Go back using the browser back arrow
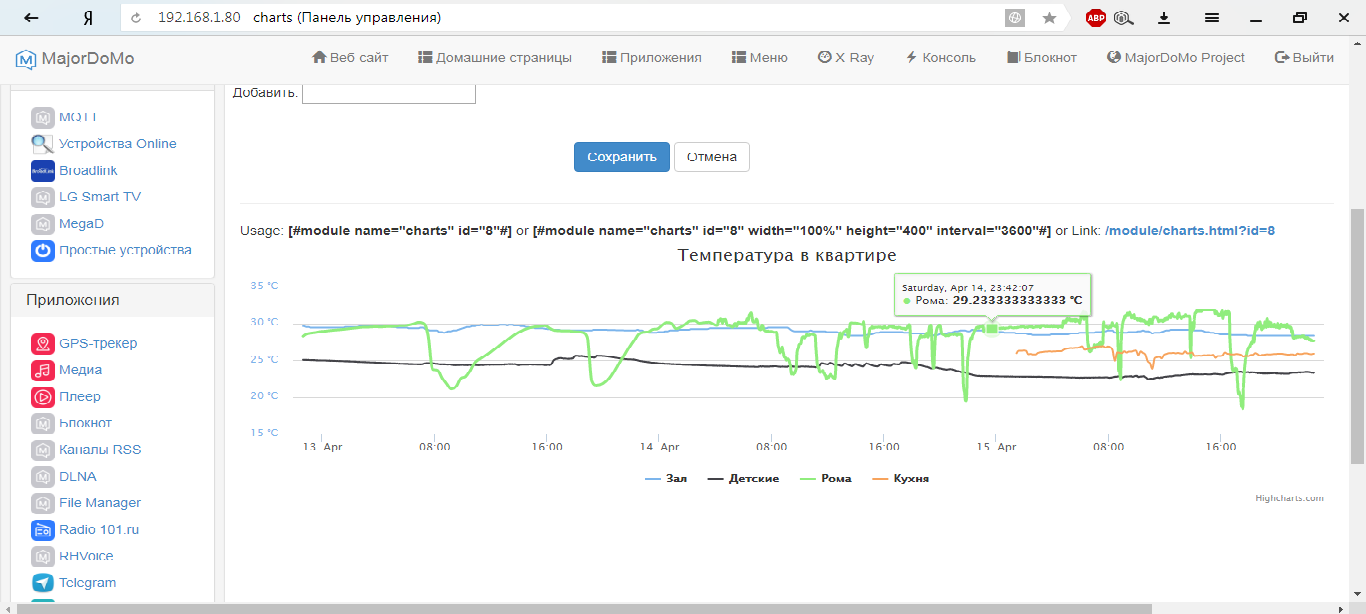Image resolution: width=1366 pixels, height=614 pixels. (32, 18)
